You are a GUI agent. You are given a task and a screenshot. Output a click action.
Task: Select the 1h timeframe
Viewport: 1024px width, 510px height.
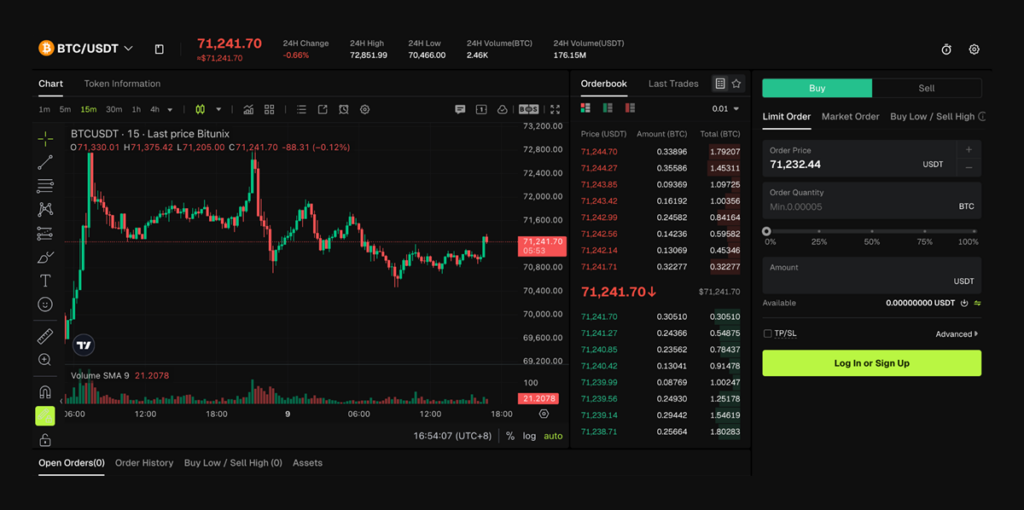click(x=136, y=110)
